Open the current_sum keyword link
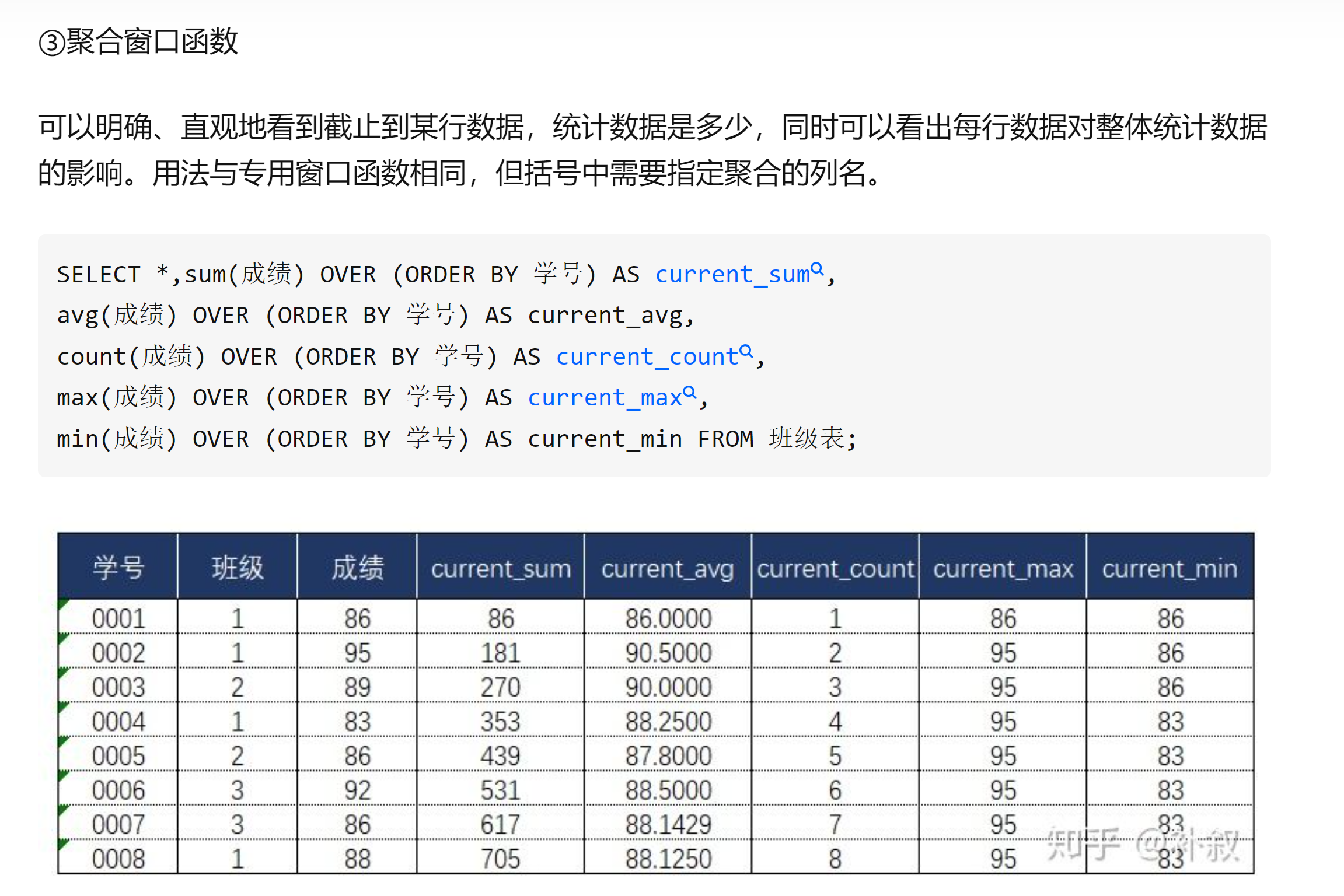 (732, 274)
